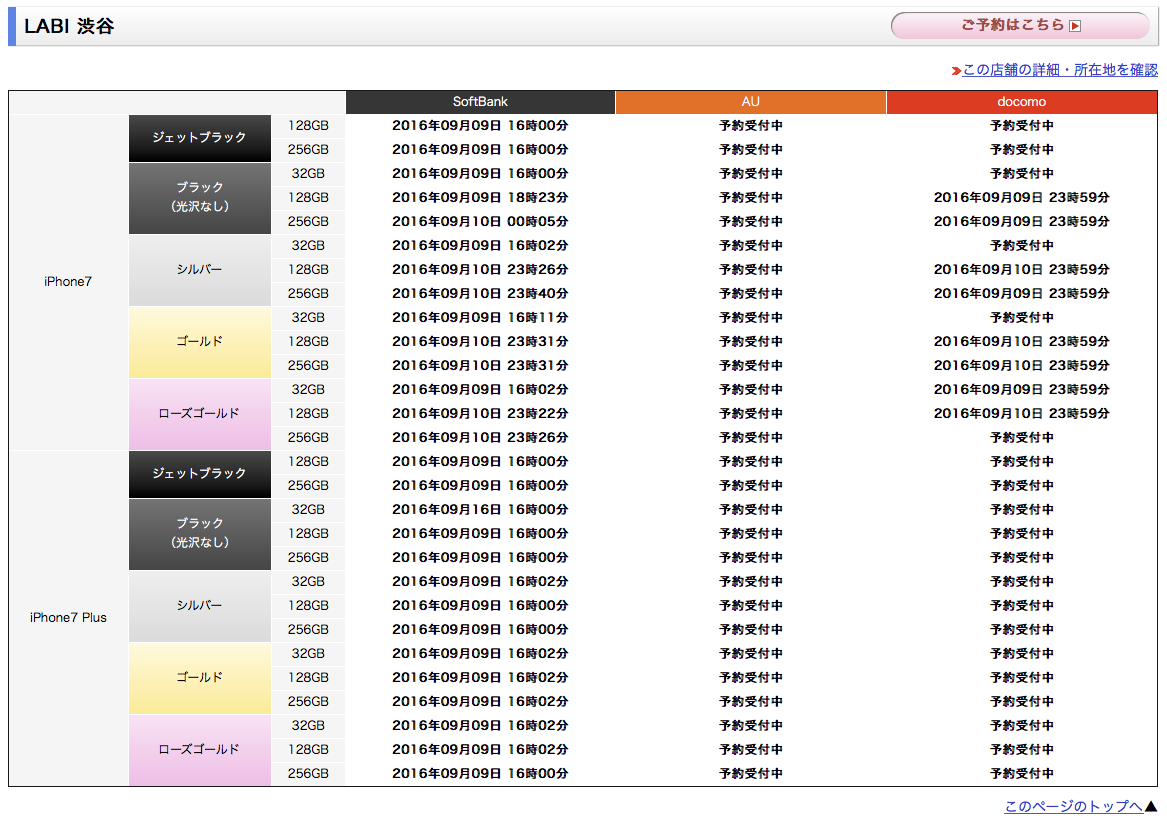Click the iPhone7 ゴールド color cell
The image size is (1167, 823).
coord(199,342)
